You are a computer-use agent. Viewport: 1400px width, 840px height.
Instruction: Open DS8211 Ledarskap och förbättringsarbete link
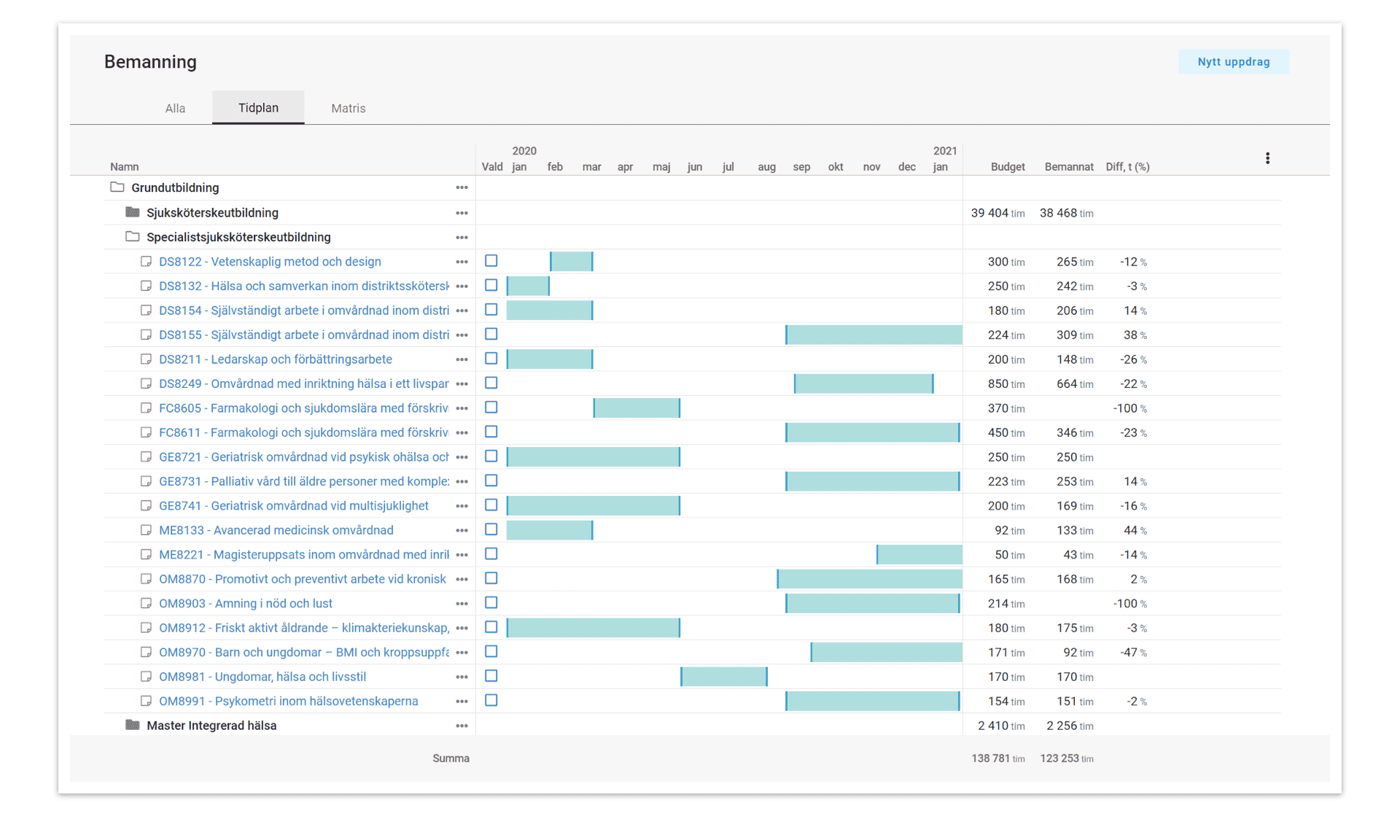275,359
